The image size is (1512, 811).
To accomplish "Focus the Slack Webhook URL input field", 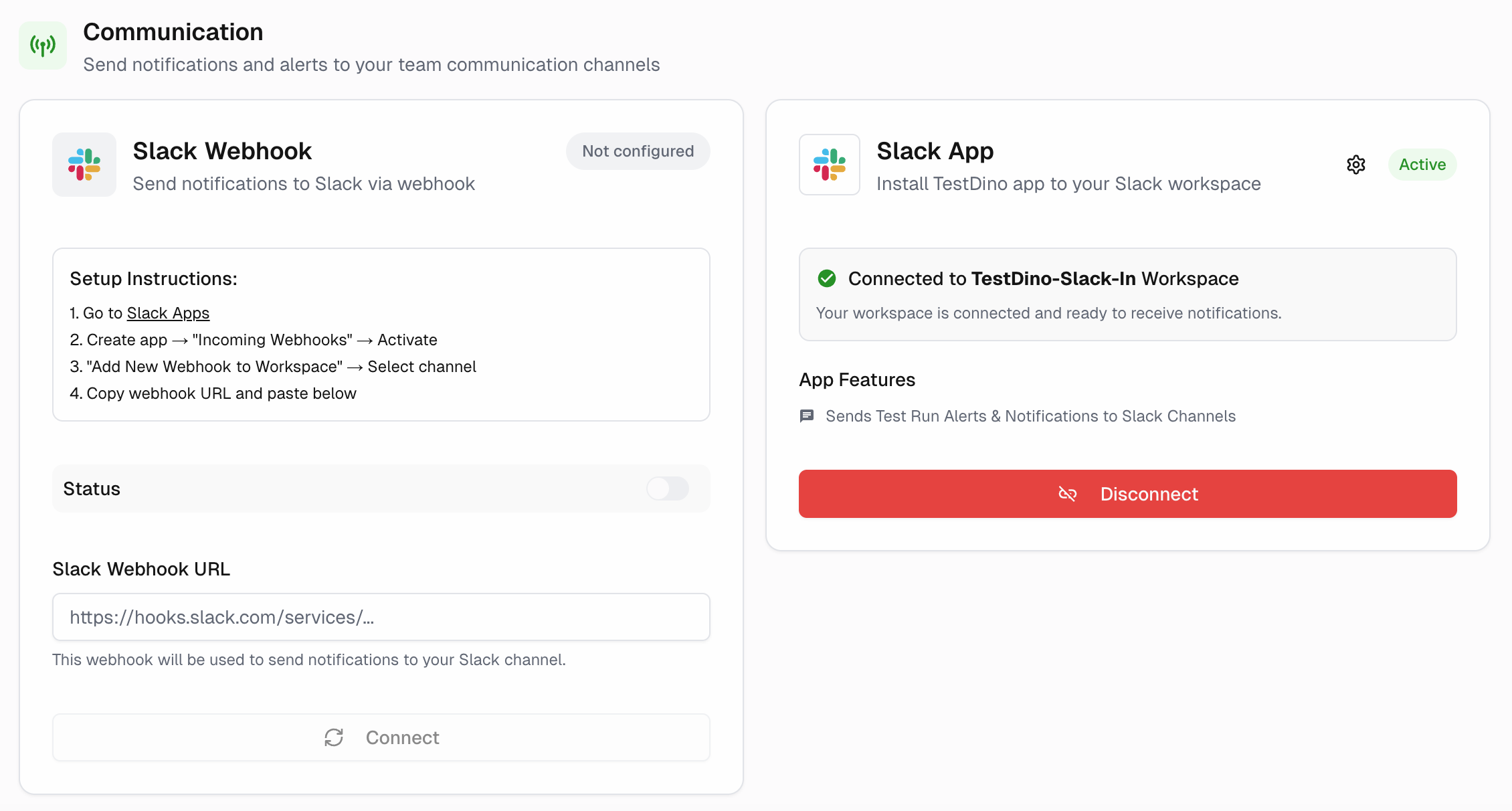I will (x=381, y=617).
